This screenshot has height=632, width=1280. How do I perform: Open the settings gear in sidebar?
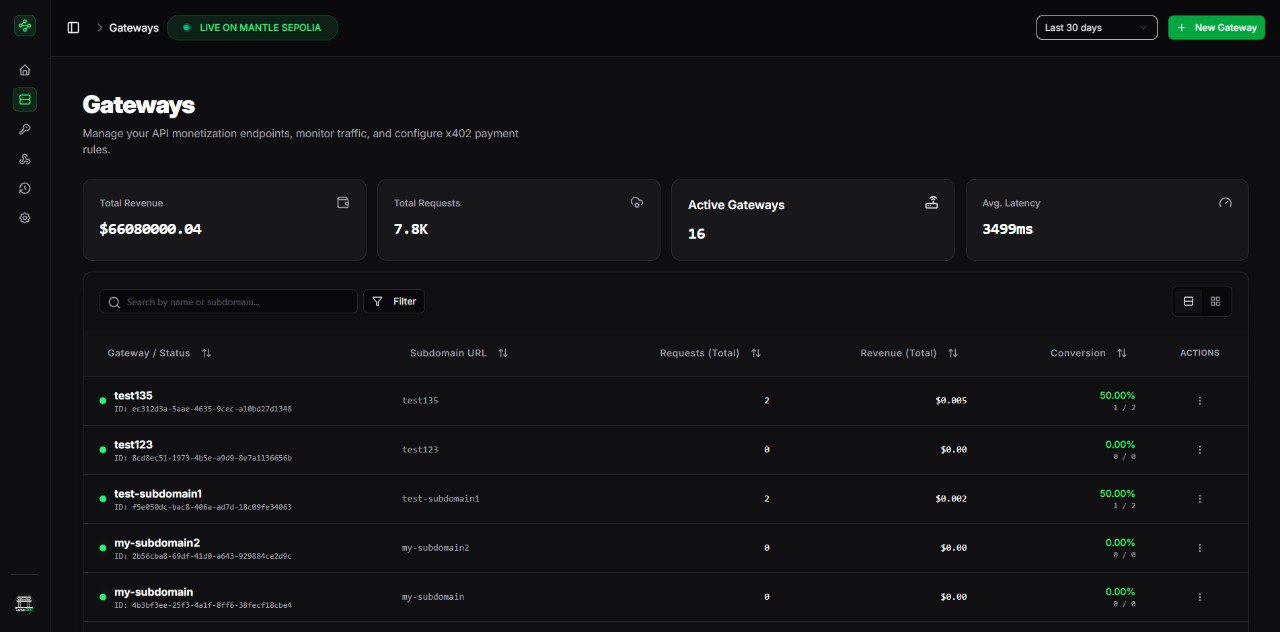tap(25, 218)
